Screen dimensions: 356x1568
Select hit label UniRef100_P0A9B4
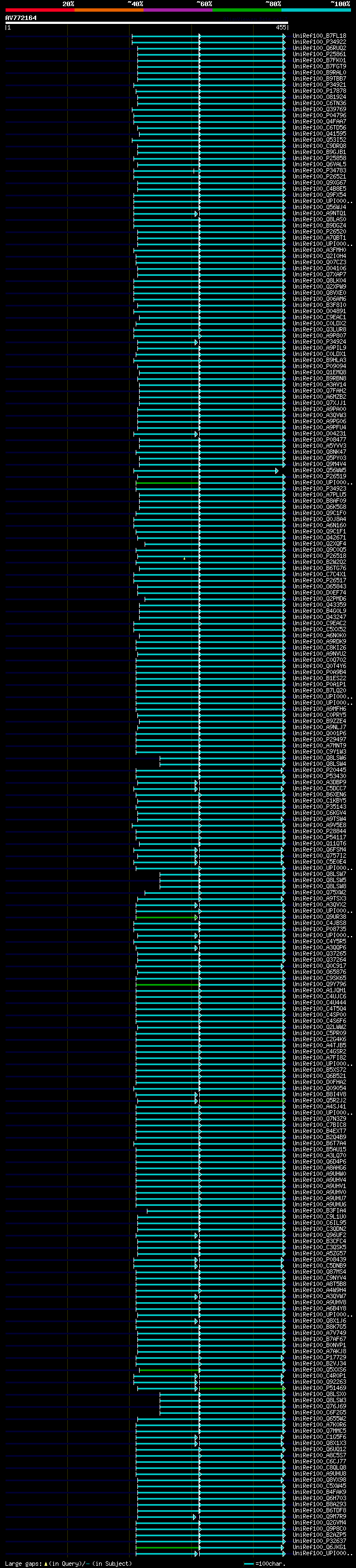coord(319,672)
